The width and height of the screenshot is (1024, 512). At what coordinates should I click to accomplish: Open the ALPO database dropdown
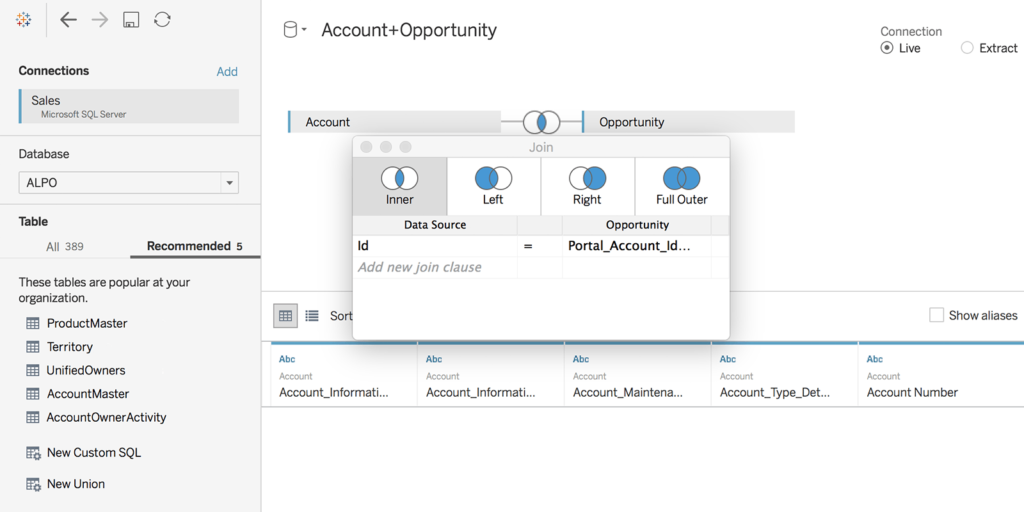[129, 183]
